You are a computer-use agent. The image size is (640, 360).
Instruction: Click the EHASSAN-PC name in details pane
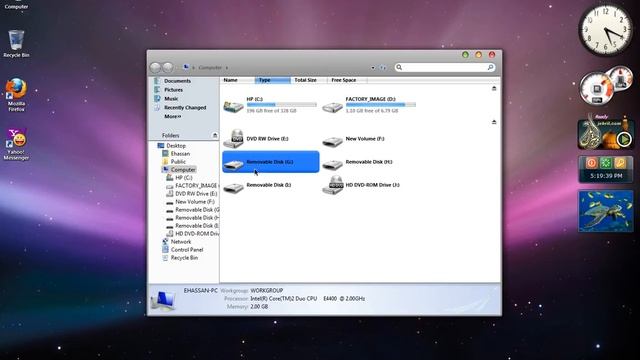(200, 291)
